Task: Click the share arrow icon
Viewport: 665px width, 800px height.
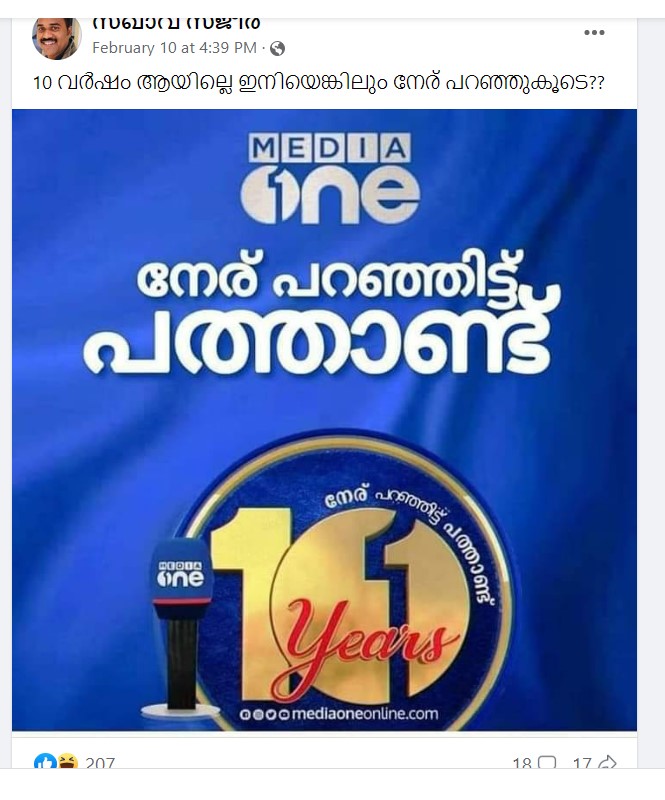Action: click(607, 763)
